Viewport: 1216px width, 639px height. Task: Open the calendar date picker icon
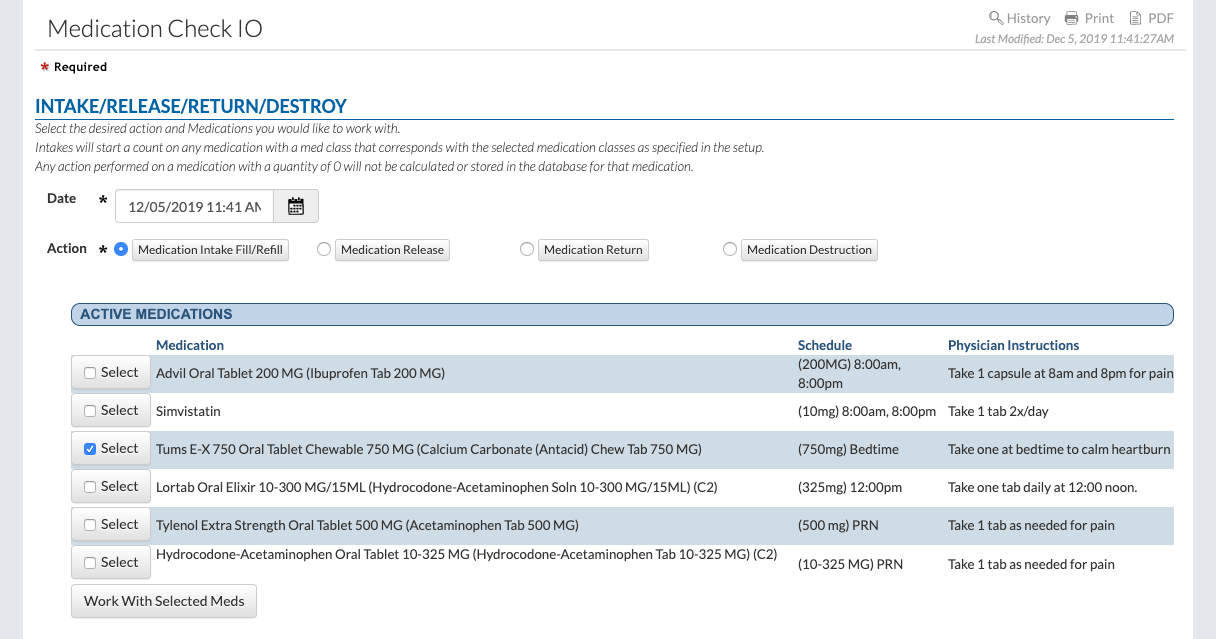click(x=296, y=207)
